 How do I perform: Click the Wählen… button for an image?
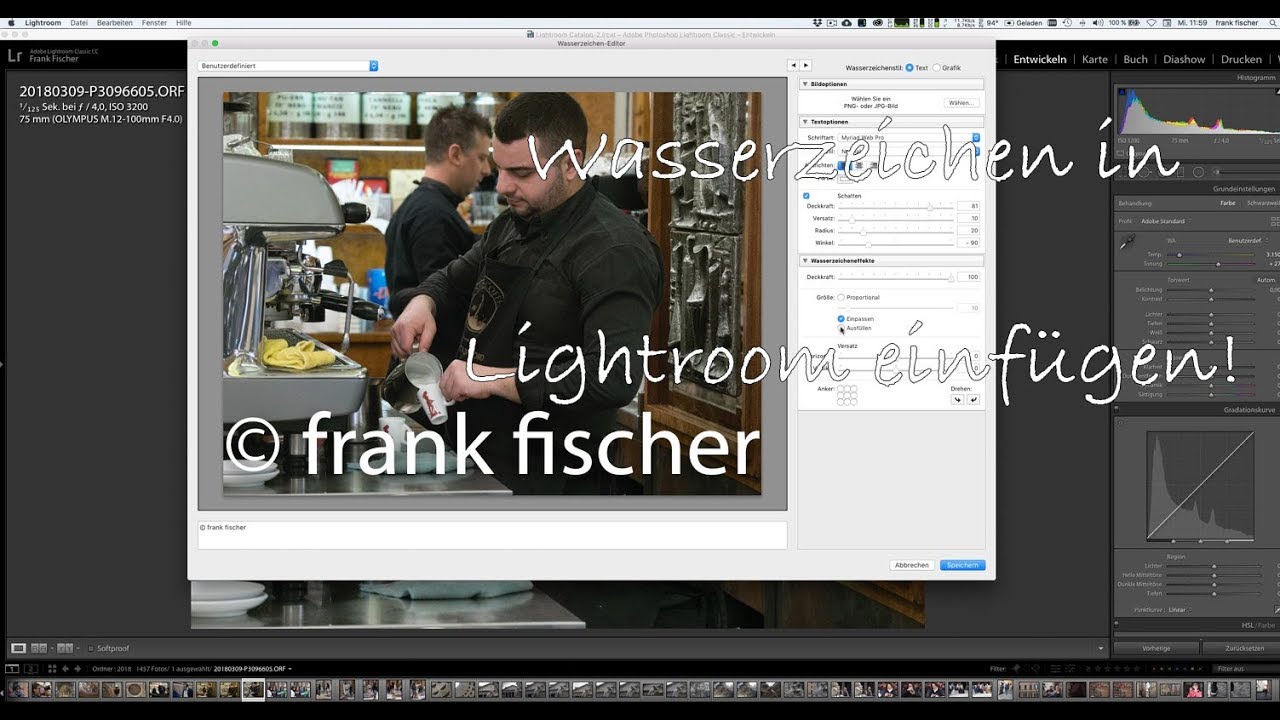(x=960, y=103)
